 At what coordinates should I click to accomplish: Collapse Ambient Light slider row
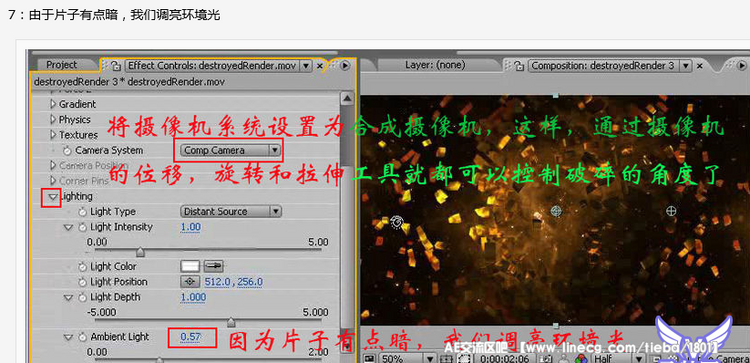pyautogui.click(x=68, y=337)
